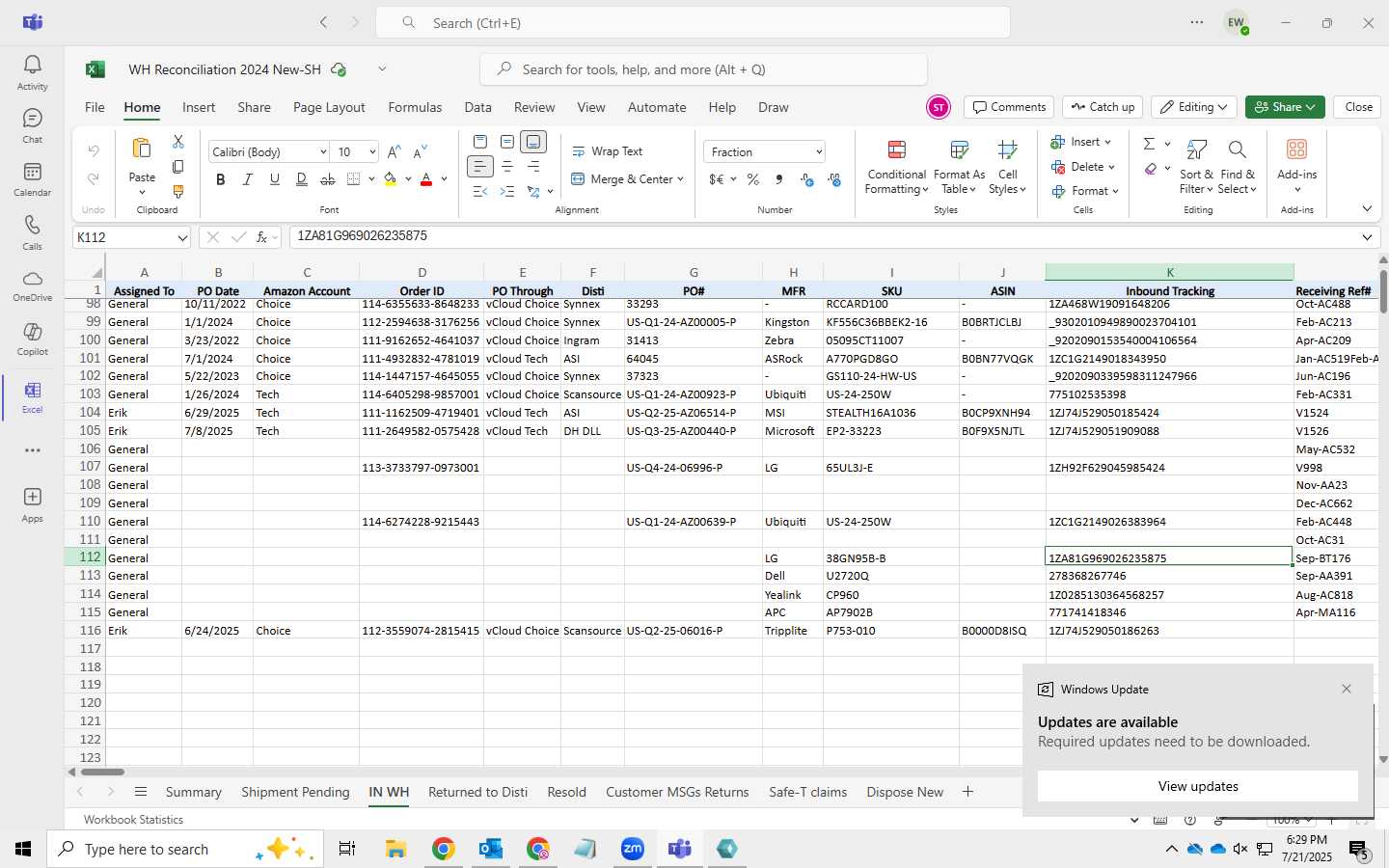
Task: Click the Decrease Decimal icon
Action: click(834, 179)
